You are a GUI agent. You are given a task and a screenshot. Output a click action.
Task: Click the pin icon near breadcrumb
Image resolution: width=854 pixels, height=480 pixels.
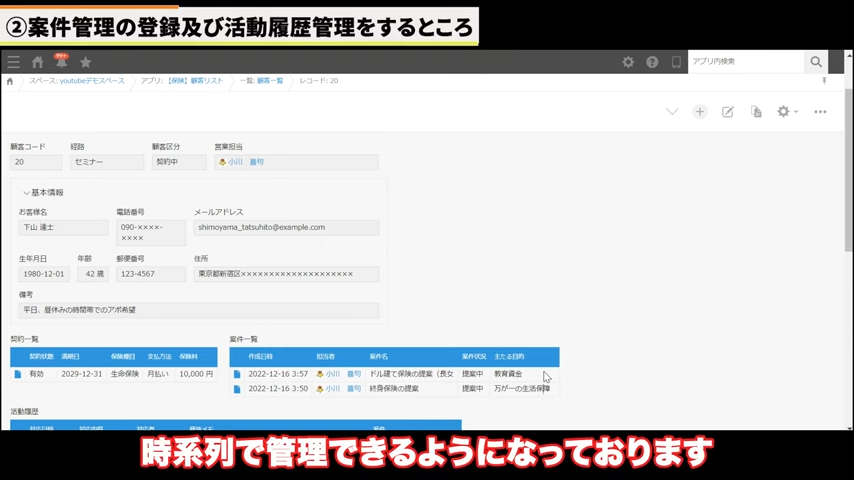[824, 81]
